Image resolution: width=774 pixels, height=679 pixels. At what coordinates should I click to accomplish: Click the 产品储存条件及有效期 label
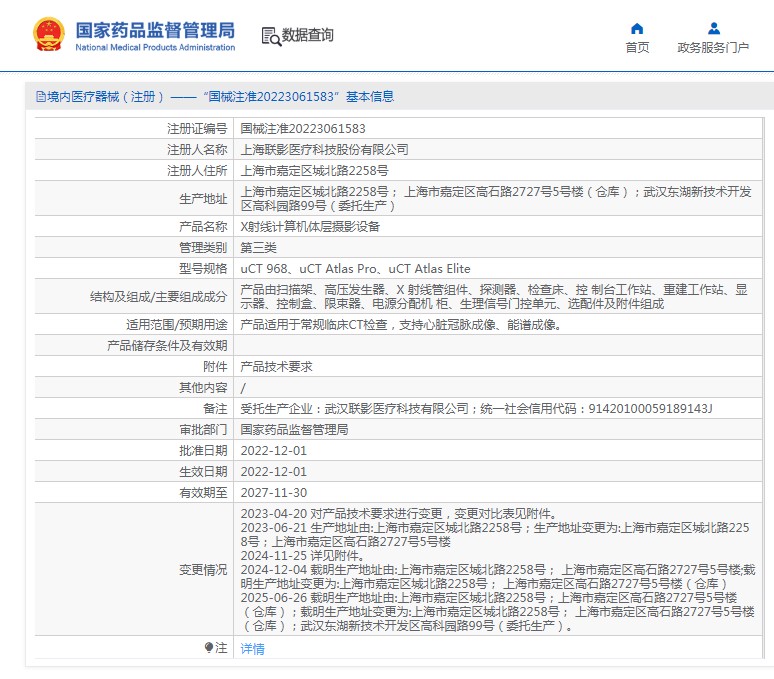click(x=167, y=345)
